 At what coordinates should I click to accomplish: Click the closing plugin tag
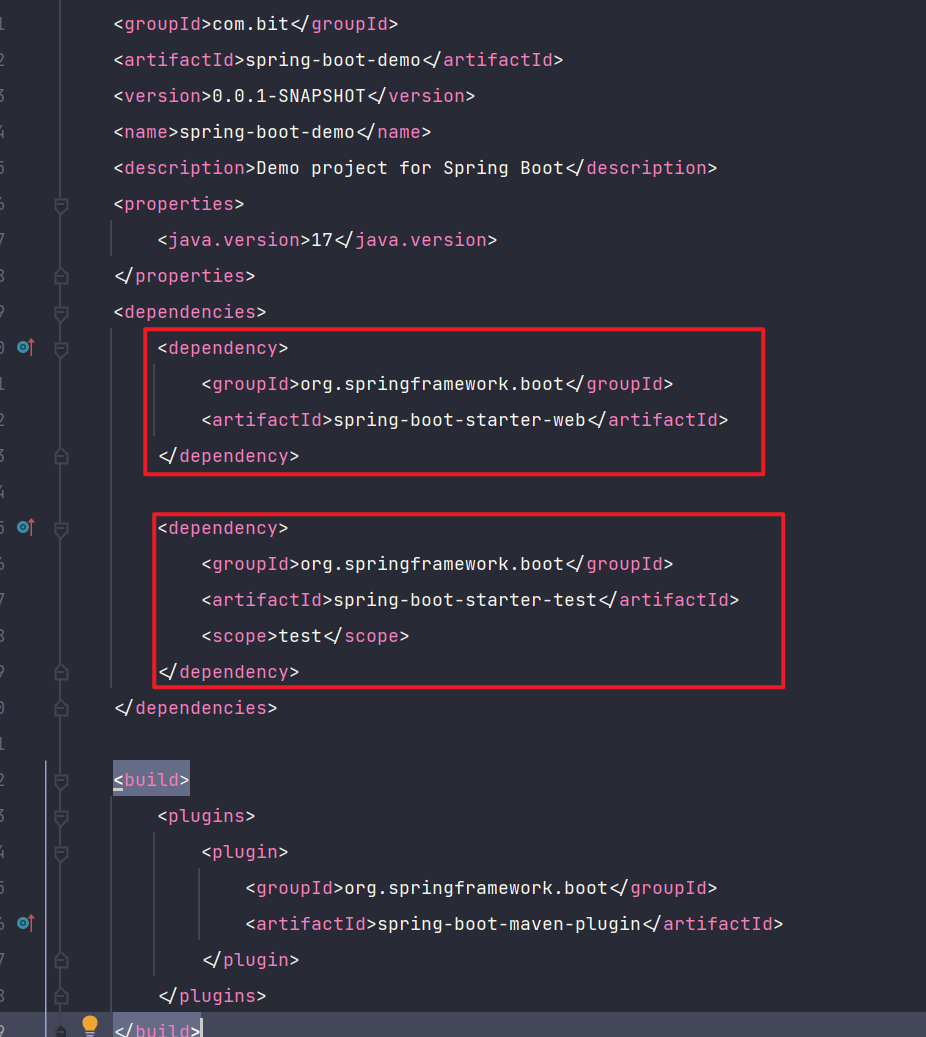(251, 960)
